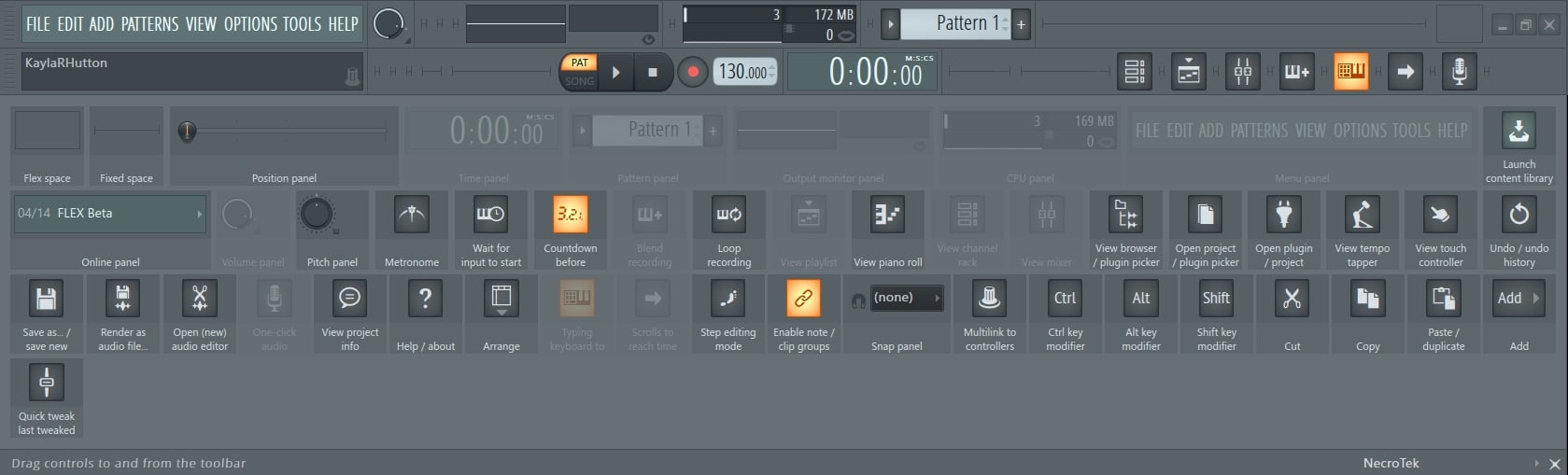Expand the Add dropdown arrow
Image resolution: width=1568 pixels, height=475 pixels.
(1535, 299)
